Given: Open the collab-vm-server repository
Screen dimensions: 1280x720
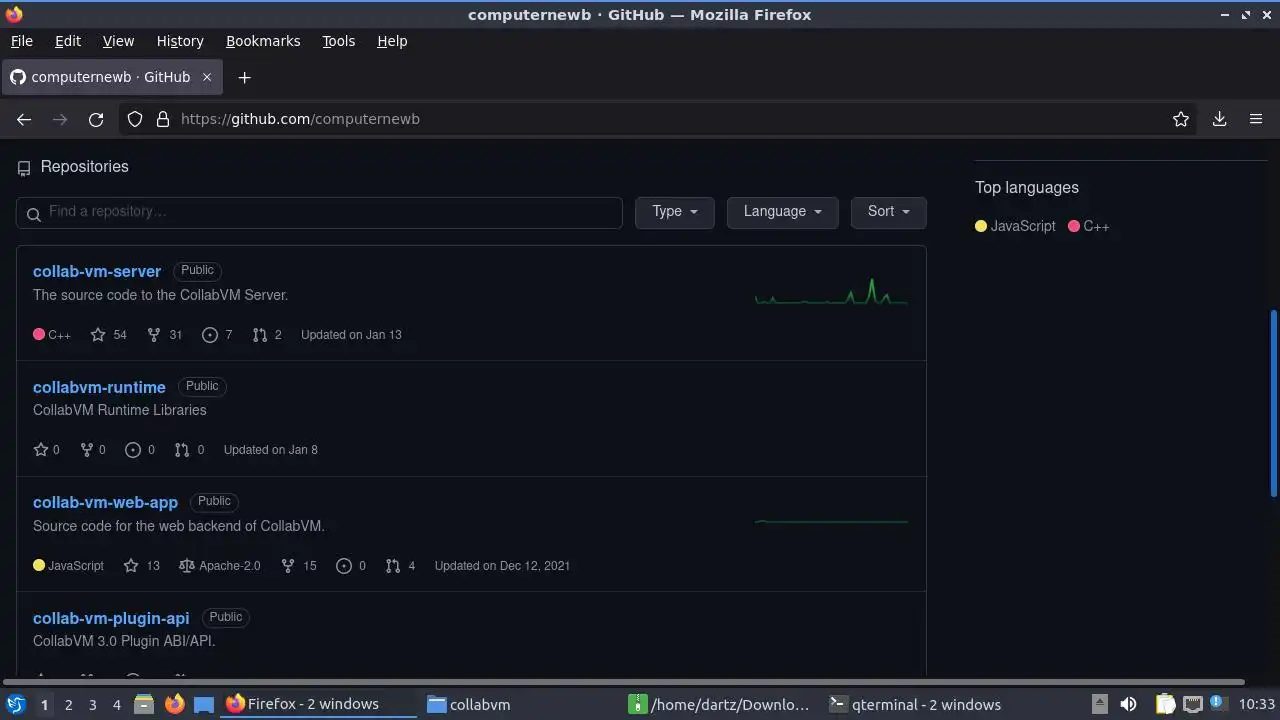Looking at the screenshot, I should [x=97, y=271].
